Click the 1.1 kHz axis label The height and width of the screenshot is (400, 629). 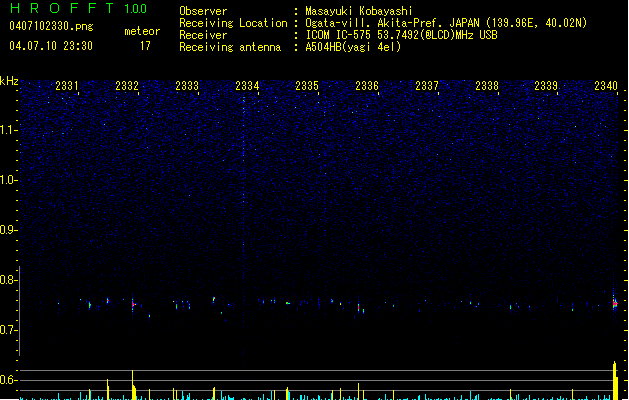click(x=8, y=130)
